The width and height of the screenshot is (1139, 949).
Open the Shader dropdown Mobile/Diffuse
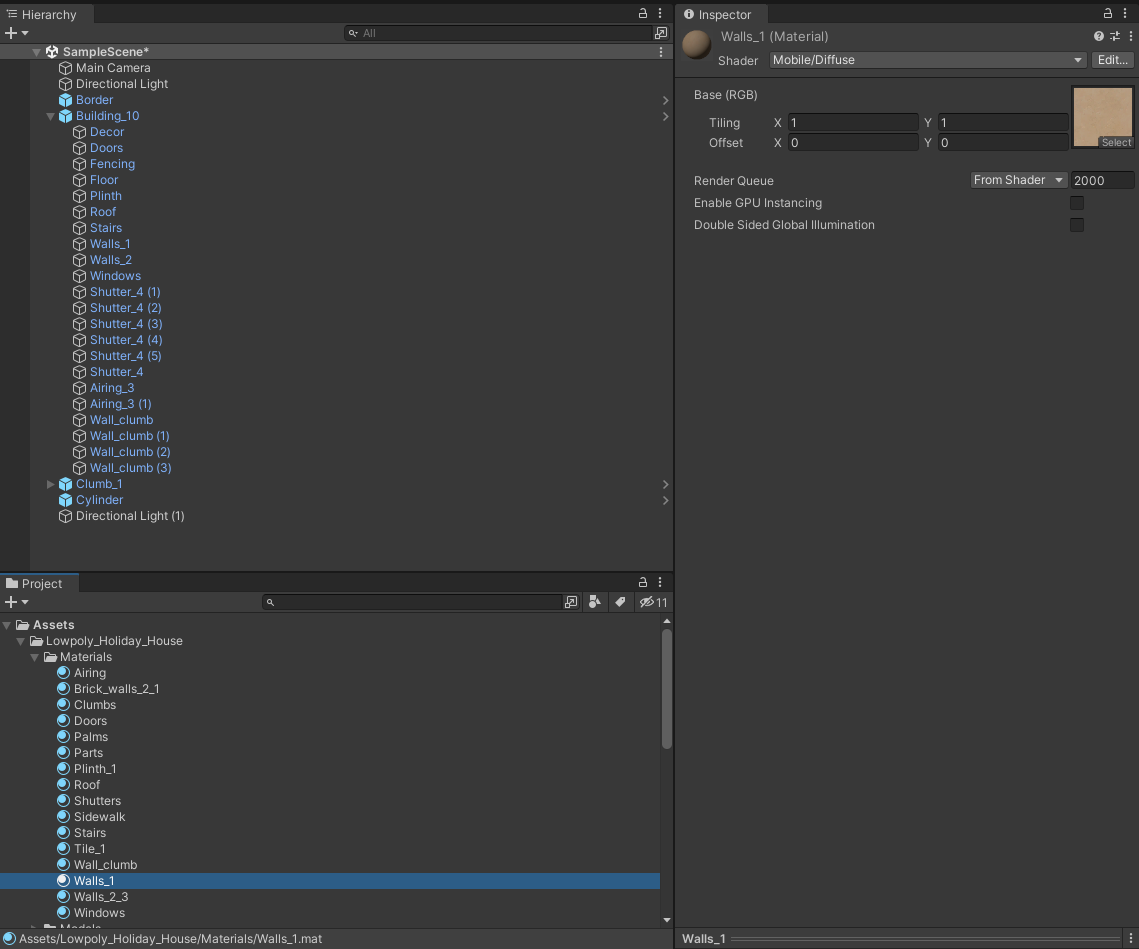[x=927, y=60]
